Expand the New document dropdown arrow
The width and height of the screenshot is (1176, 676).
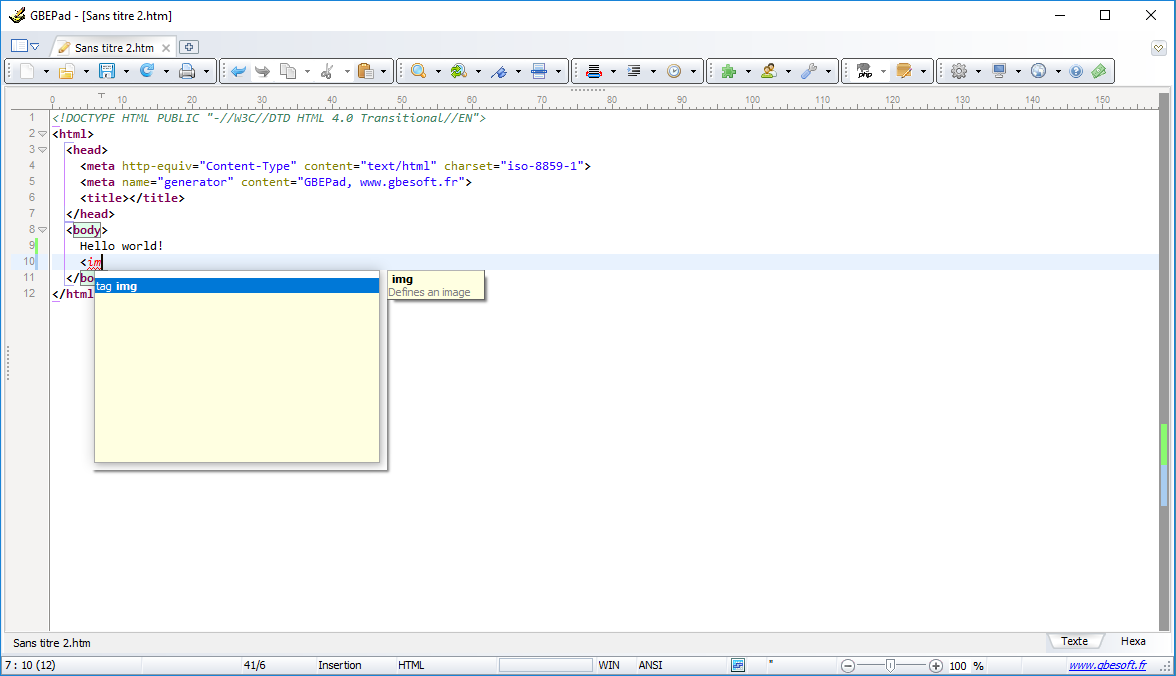coord(46,72)
